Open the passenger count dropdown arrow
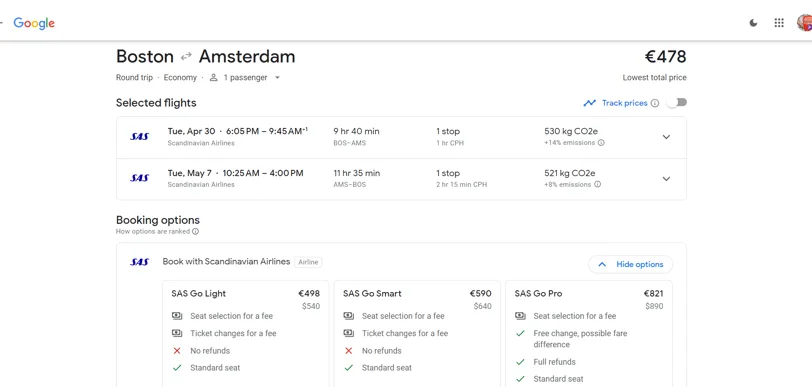812x387 pixels. (277, 78)
